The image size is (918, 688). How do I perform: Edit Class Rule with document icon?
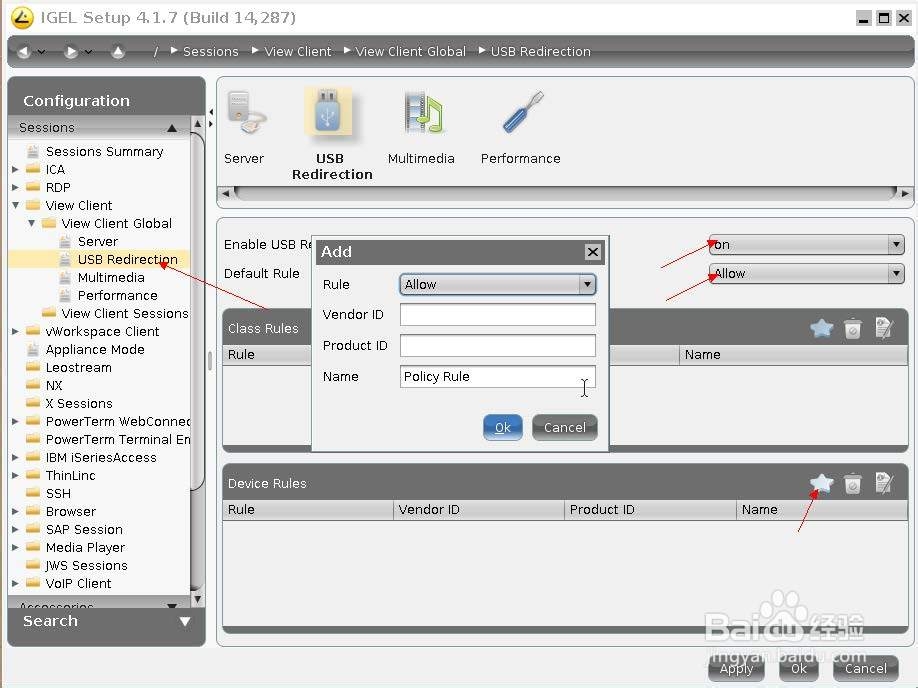coord(883,328)
